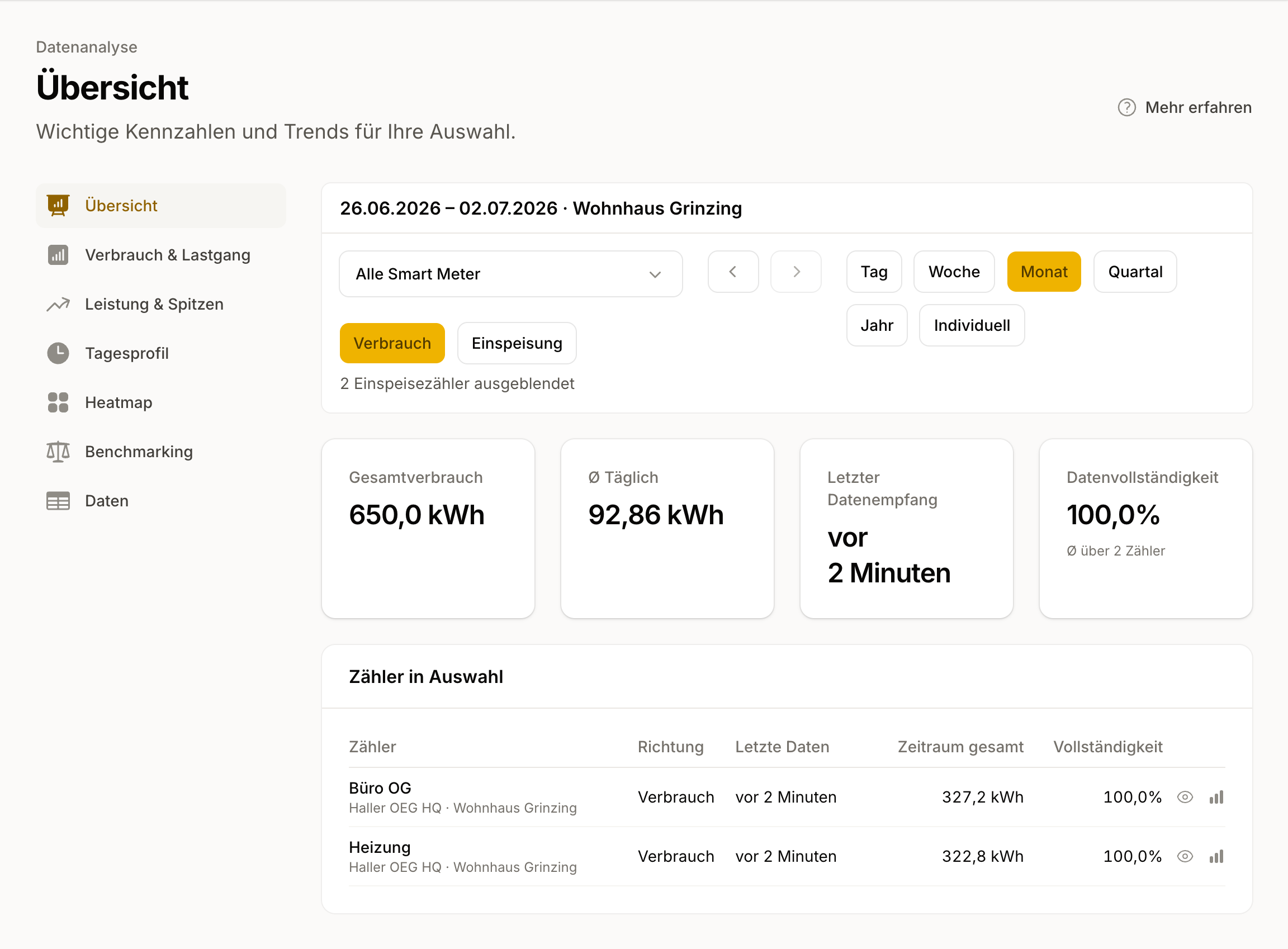Click the Letzte Daten column header

(x=782, y=747)
